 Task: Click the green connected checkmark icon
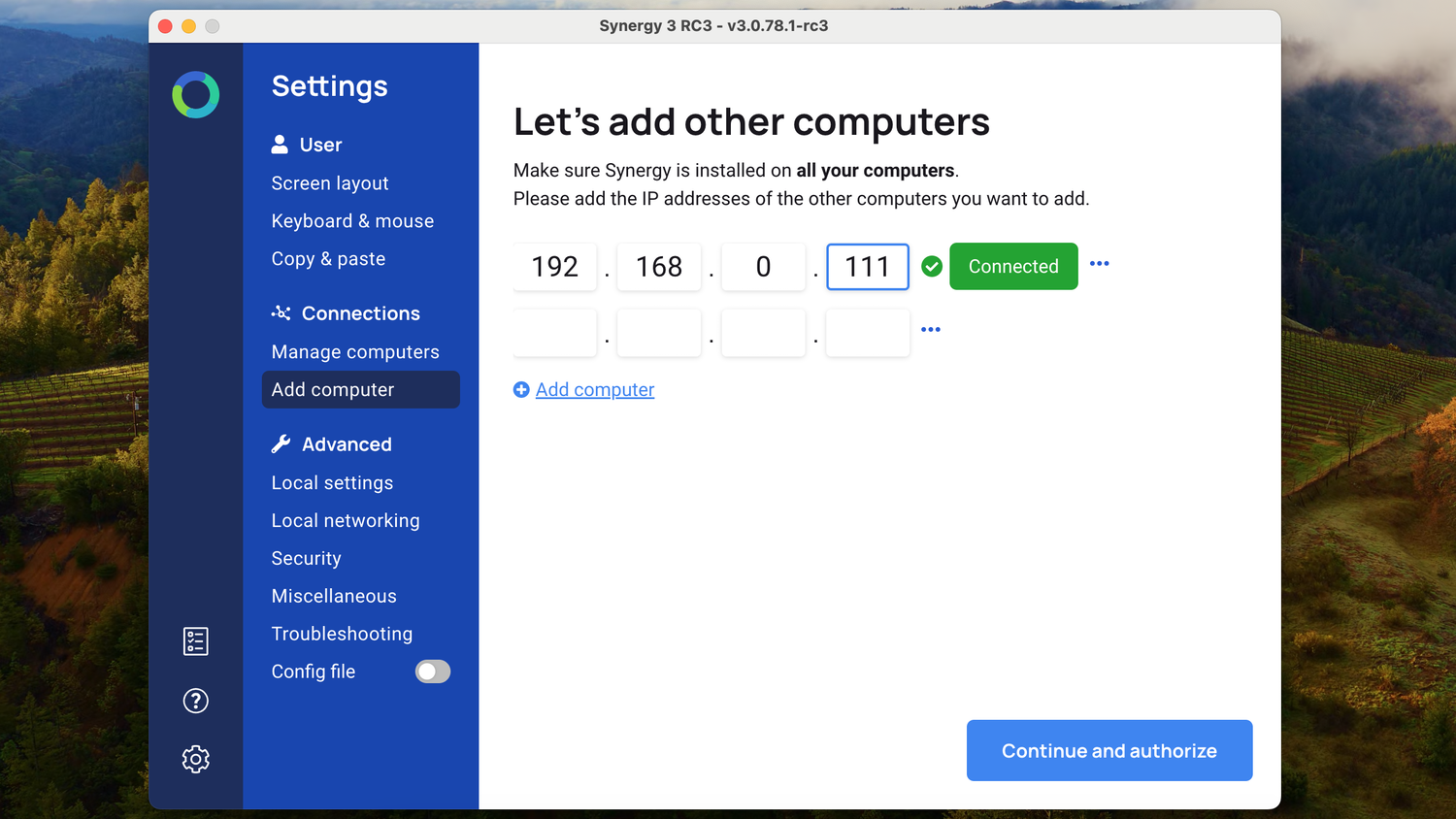pos(932,266)
